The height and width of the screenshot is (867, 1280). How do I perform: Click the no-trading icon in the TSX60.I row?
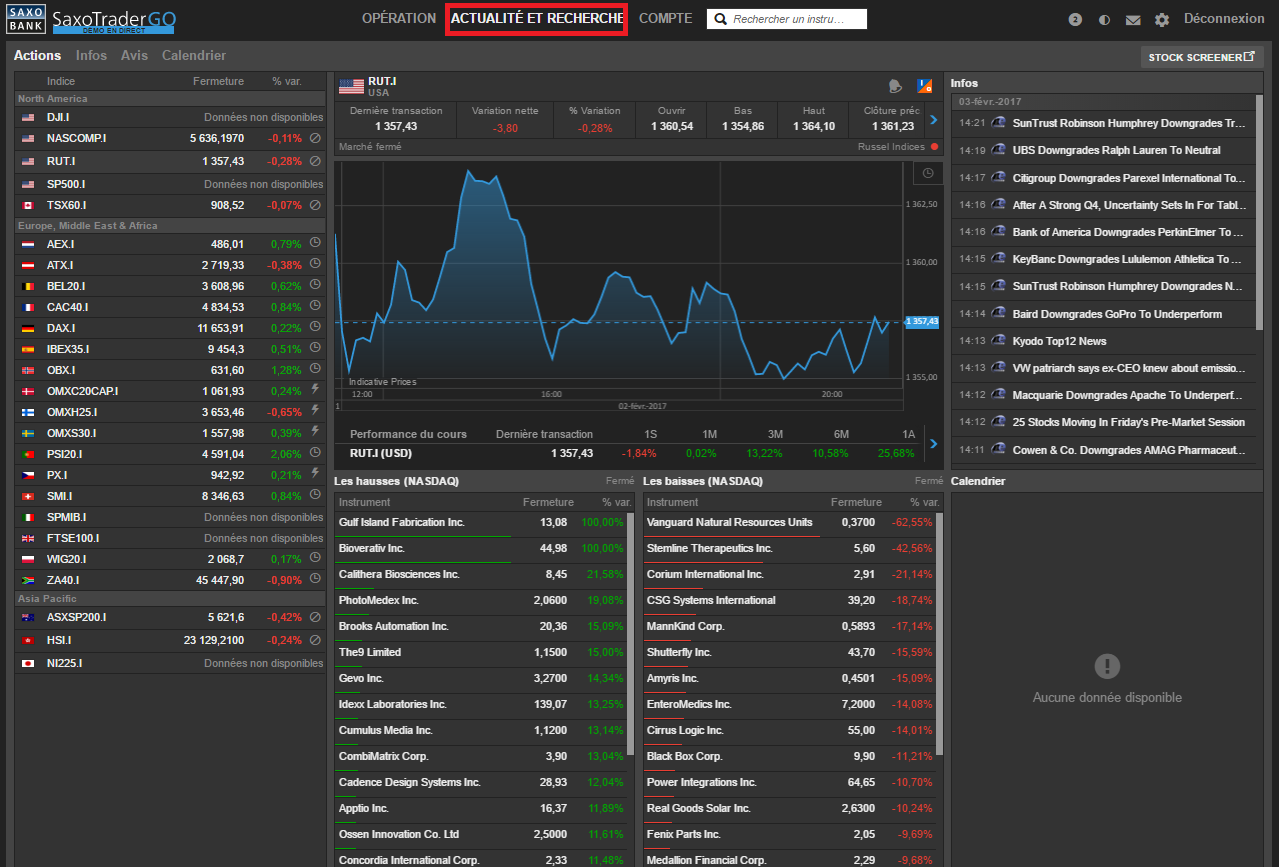point(315,205)
